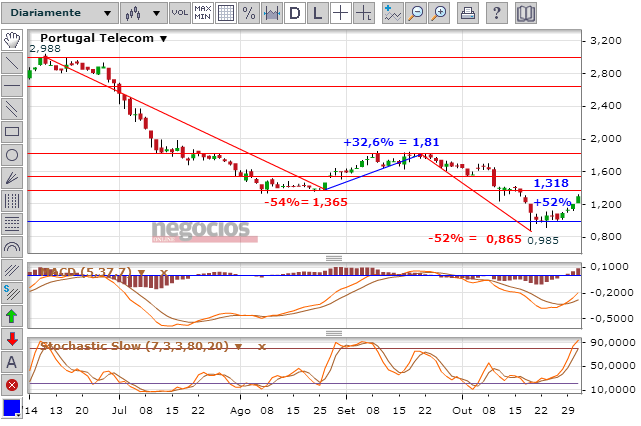Click the -52% = 0,865 annotation
The width and height of the screenshot is (641, 426).
(475, 238)
